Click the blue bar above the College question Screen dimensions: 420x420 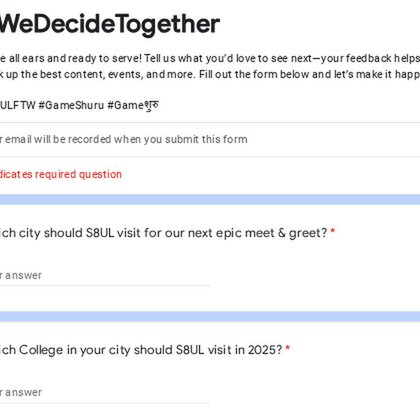coord(210,317)
